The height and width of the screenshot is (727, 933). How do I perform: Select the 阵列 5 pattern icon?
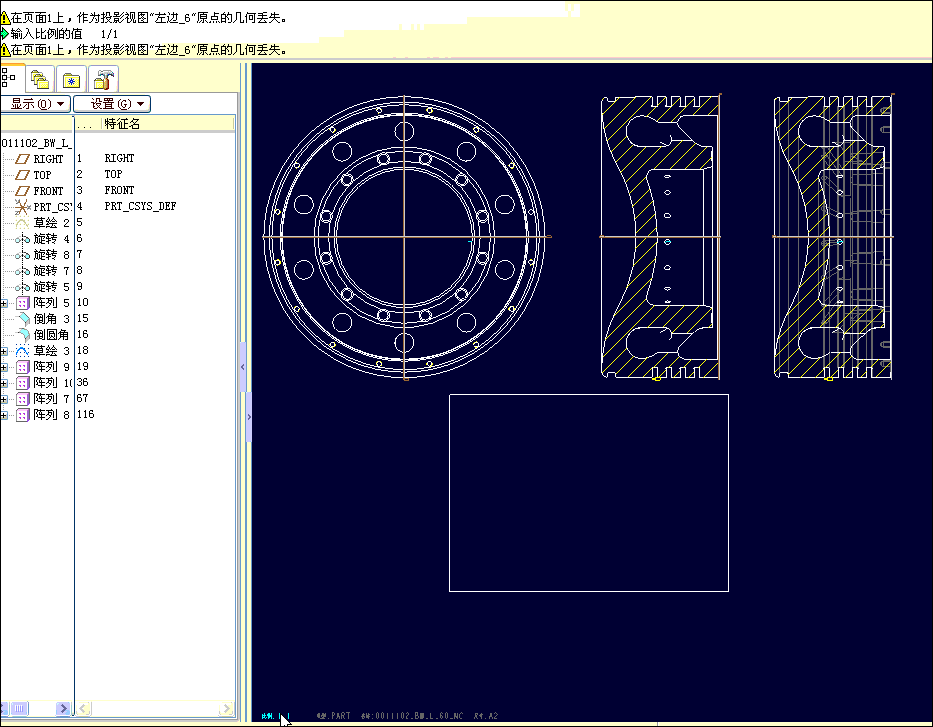pyautogui.click(x=22, y=303)
